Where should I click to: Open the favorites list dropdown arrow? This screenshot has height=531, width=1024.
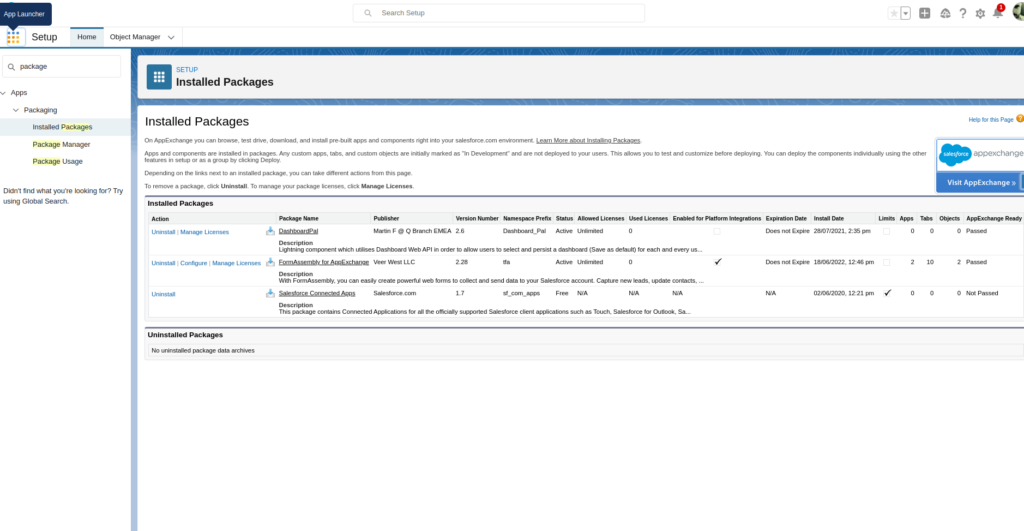[905, 13]
